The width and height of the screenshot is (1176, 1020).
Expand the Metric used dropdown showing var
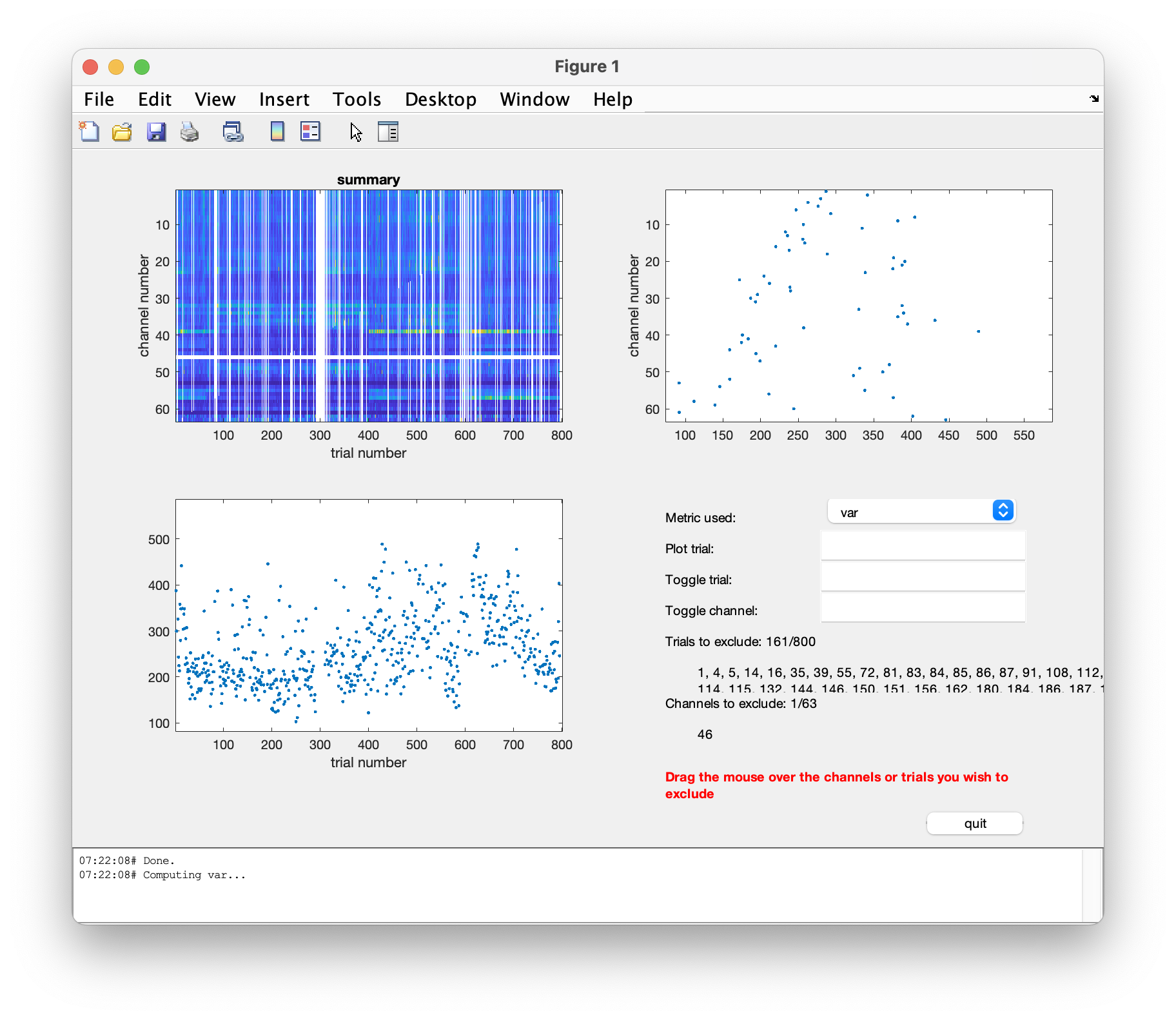pyautogui.click(x=921, y=511)
